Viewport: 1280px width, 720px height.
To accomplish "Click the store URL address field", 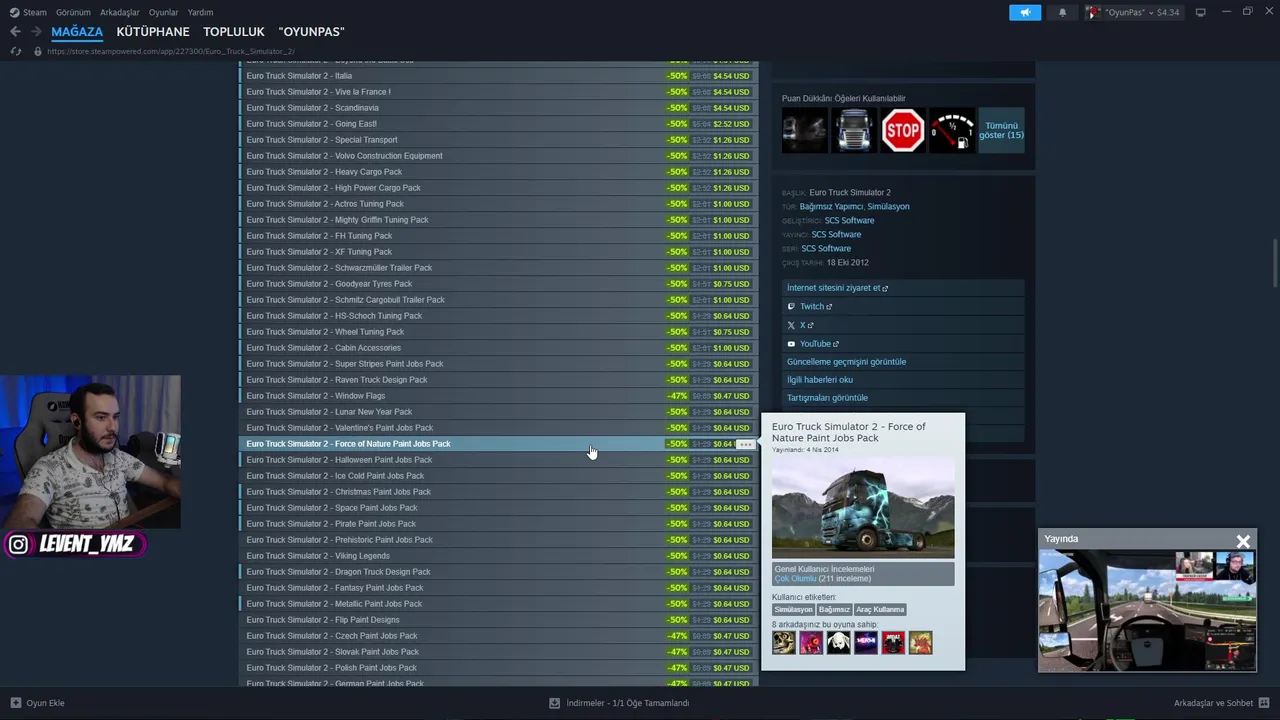I will click(x=170, y=51).
